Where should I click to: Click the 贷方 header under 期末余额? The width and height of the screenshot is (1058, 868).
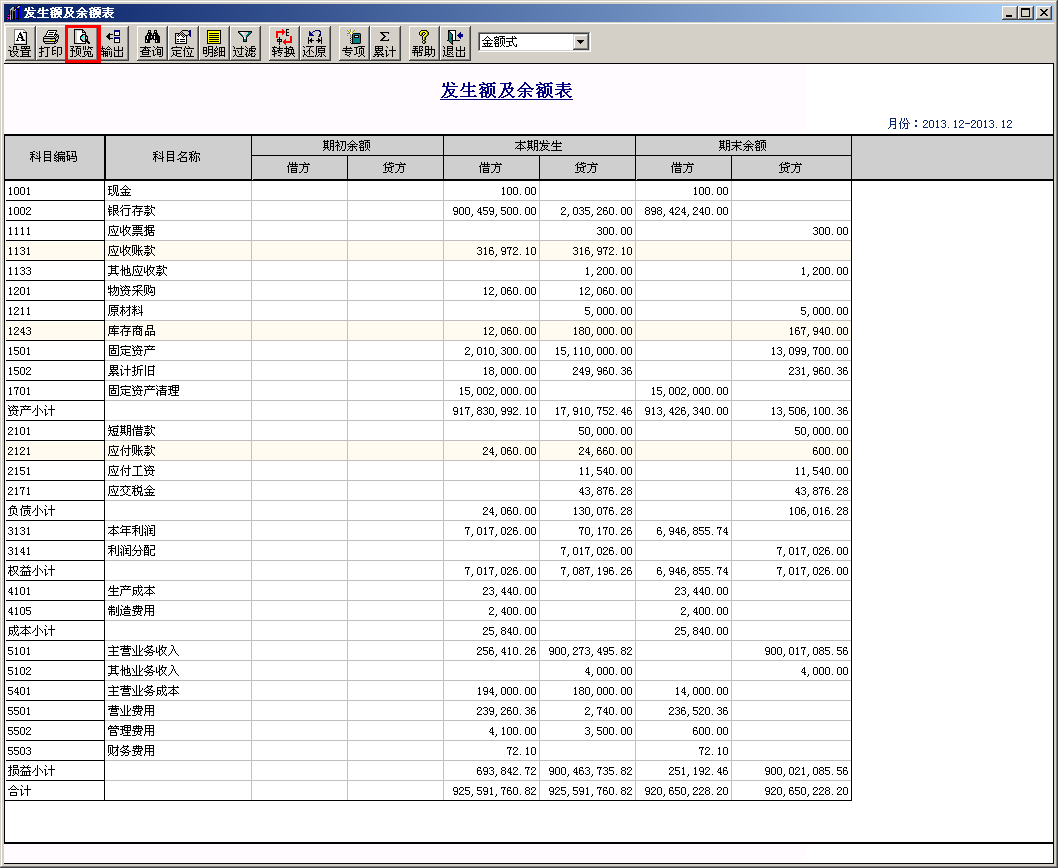coord(791,167)
